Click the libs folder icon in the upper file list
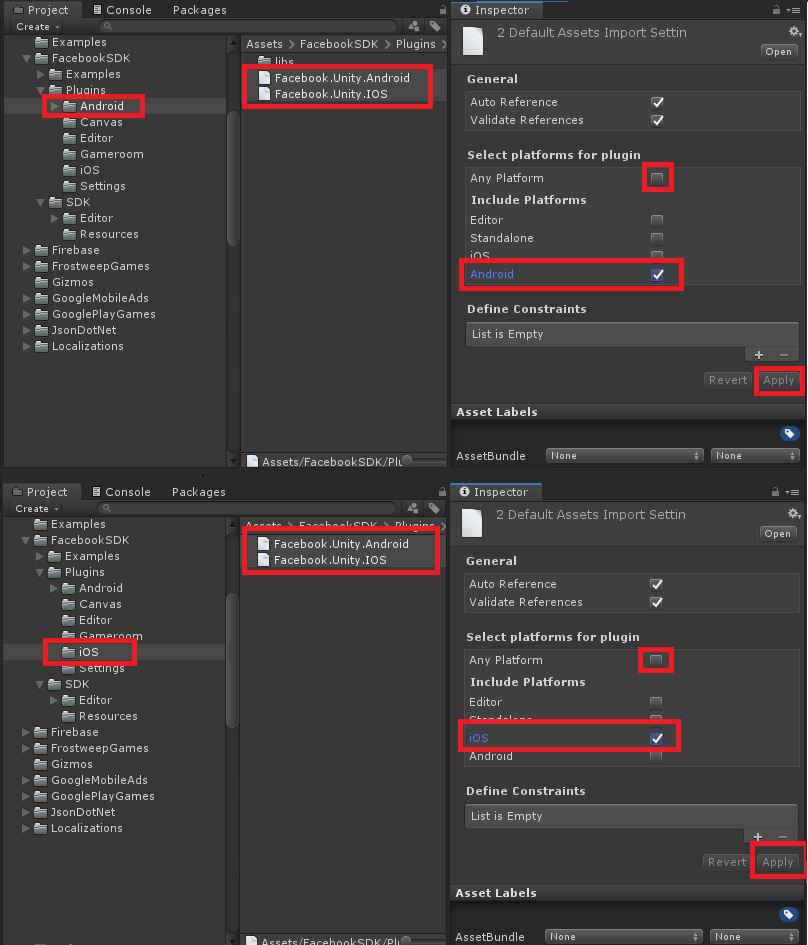Image resolution: width=808 pixels, height=945 pixels. (264, 60)
